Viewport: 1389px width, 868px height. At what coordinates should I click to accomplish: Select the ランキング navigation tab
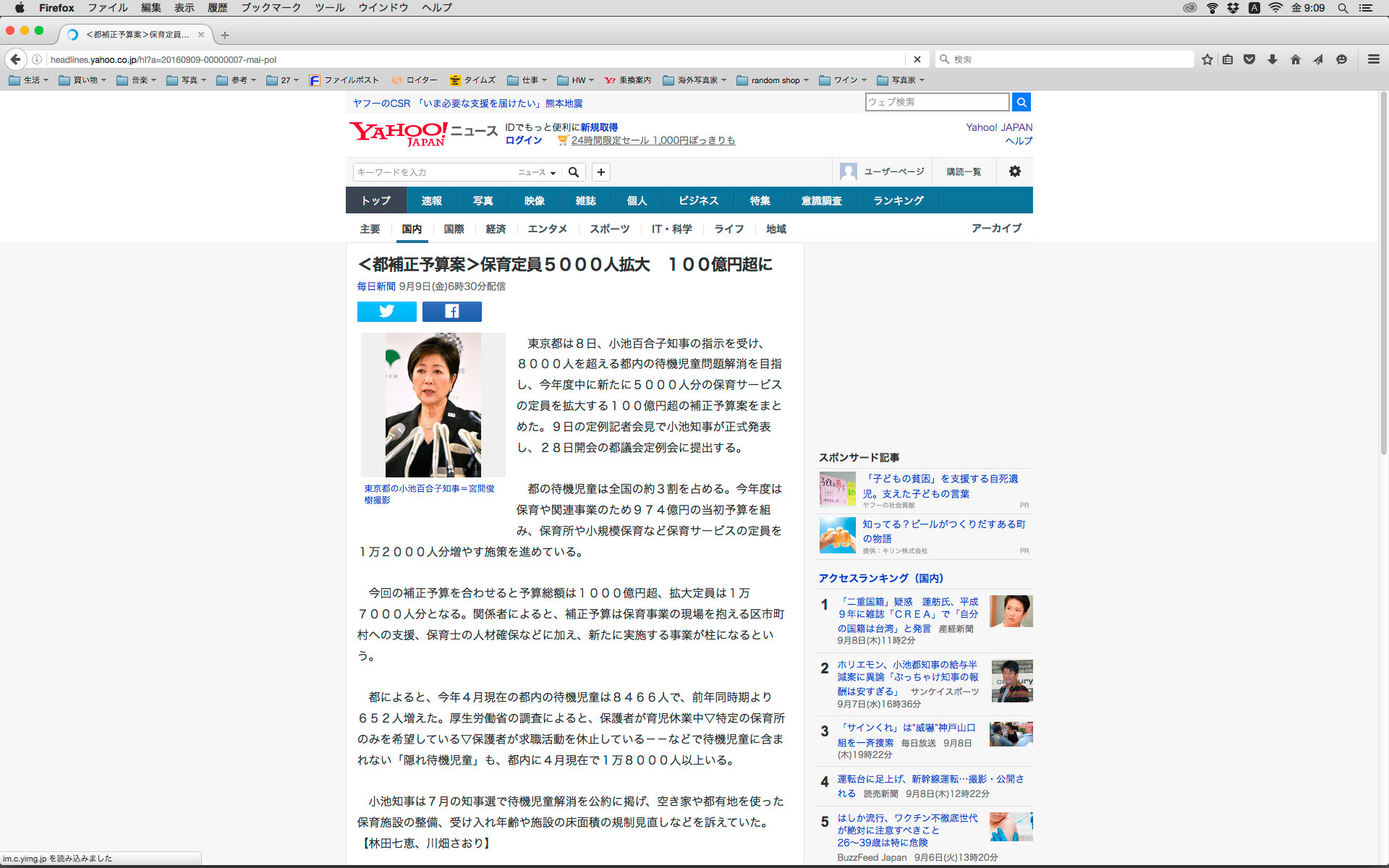[898, 200]
